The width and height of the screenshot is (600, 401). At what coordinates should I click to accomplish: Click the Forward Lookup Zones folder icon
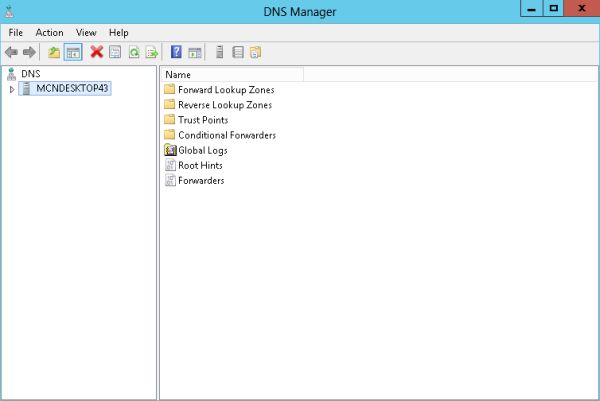(x=170, y=90)
